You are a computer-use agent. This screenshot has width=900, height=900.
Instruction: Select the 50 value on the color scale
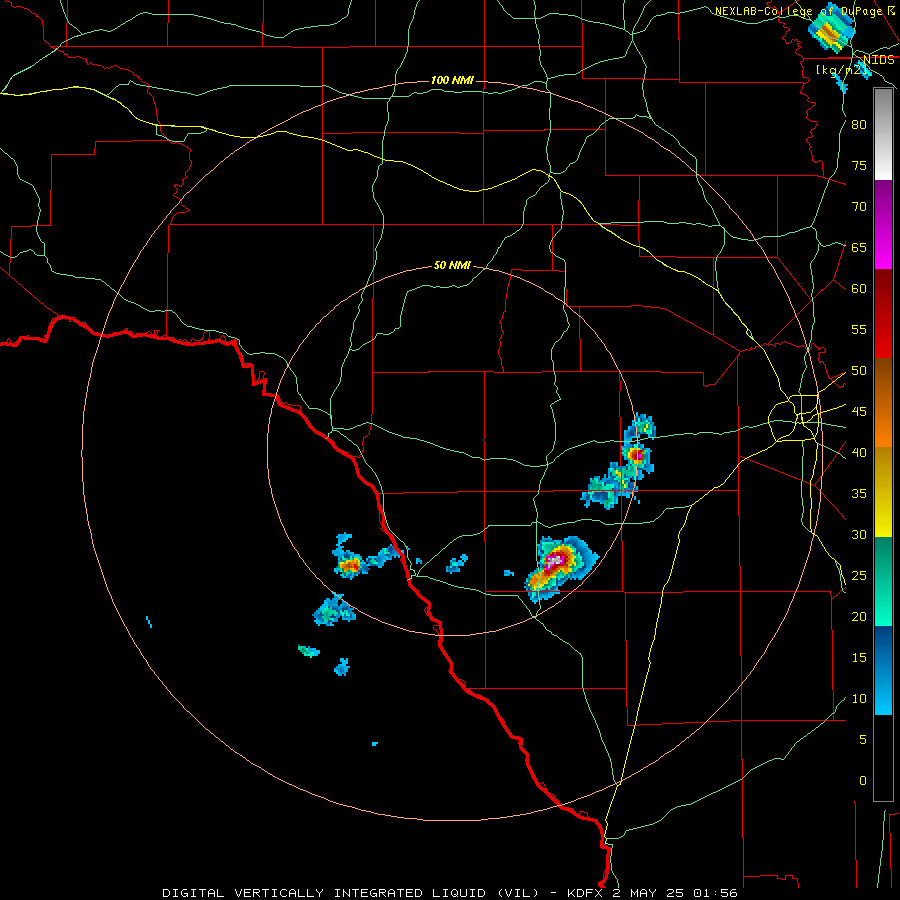859,371
